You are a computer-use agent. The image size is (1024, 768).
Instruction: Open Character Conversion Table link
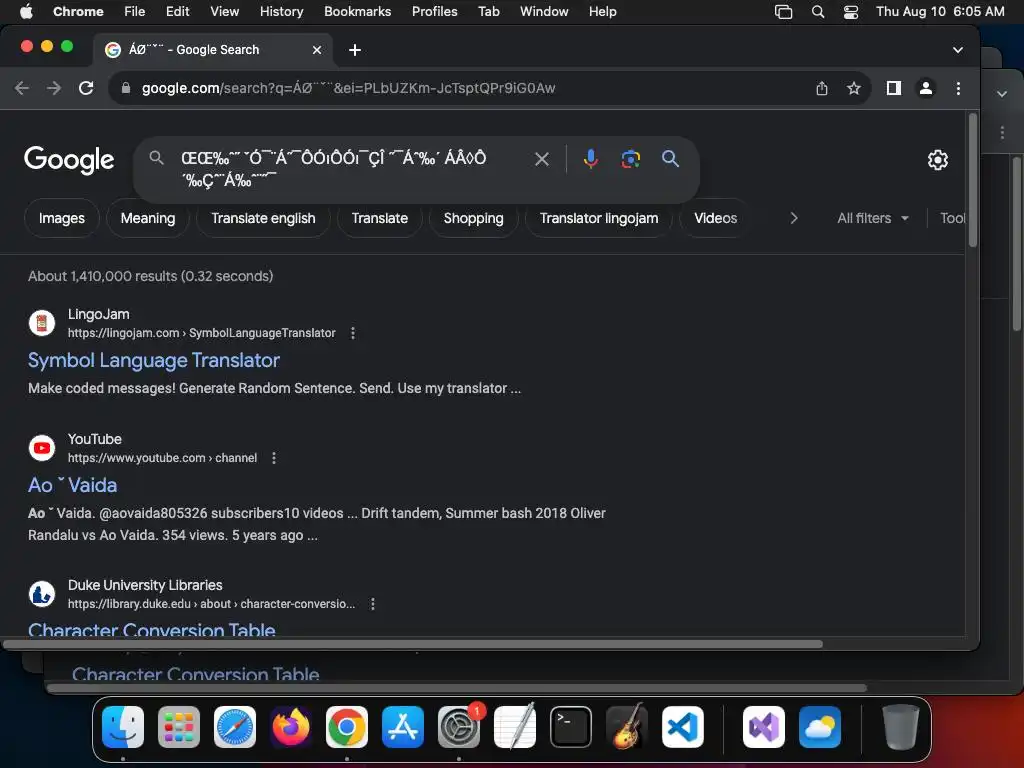coord(152,629)
